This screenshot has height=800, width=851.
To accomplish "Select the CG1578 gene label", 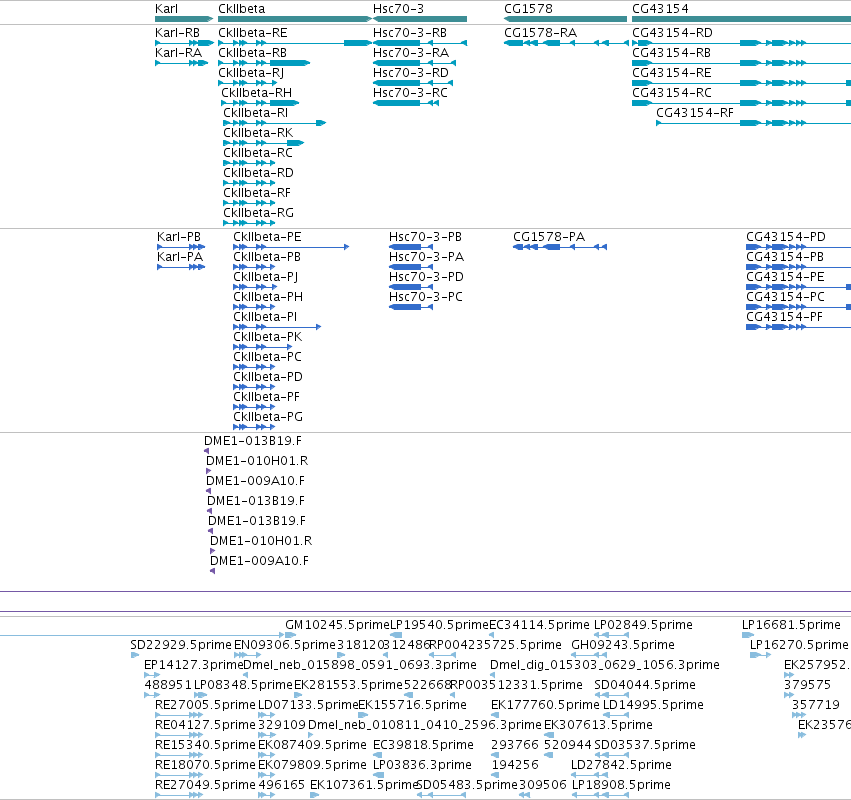I will click(x=528, y=9).
